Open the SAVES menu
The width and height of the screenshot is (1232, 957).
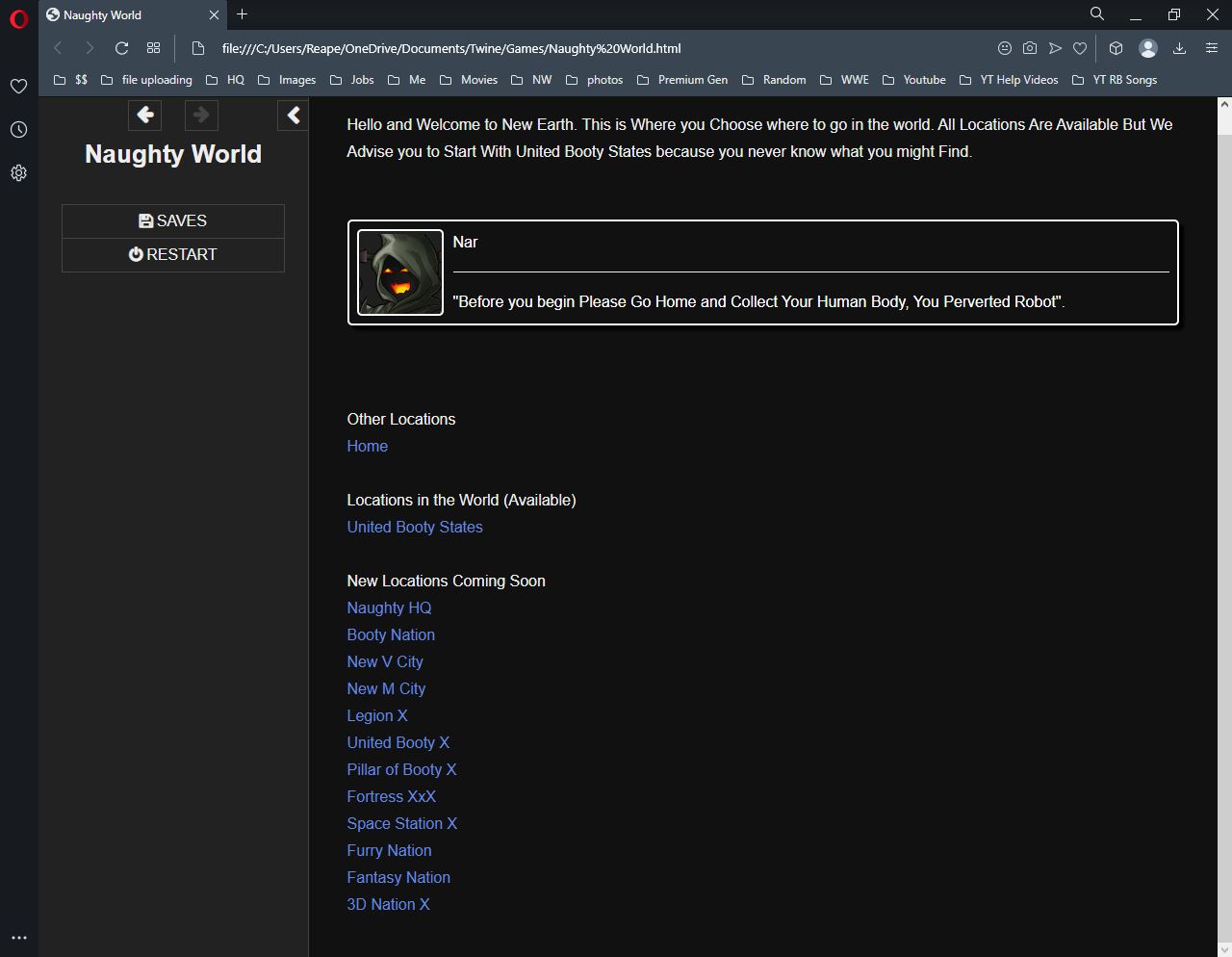173,221
